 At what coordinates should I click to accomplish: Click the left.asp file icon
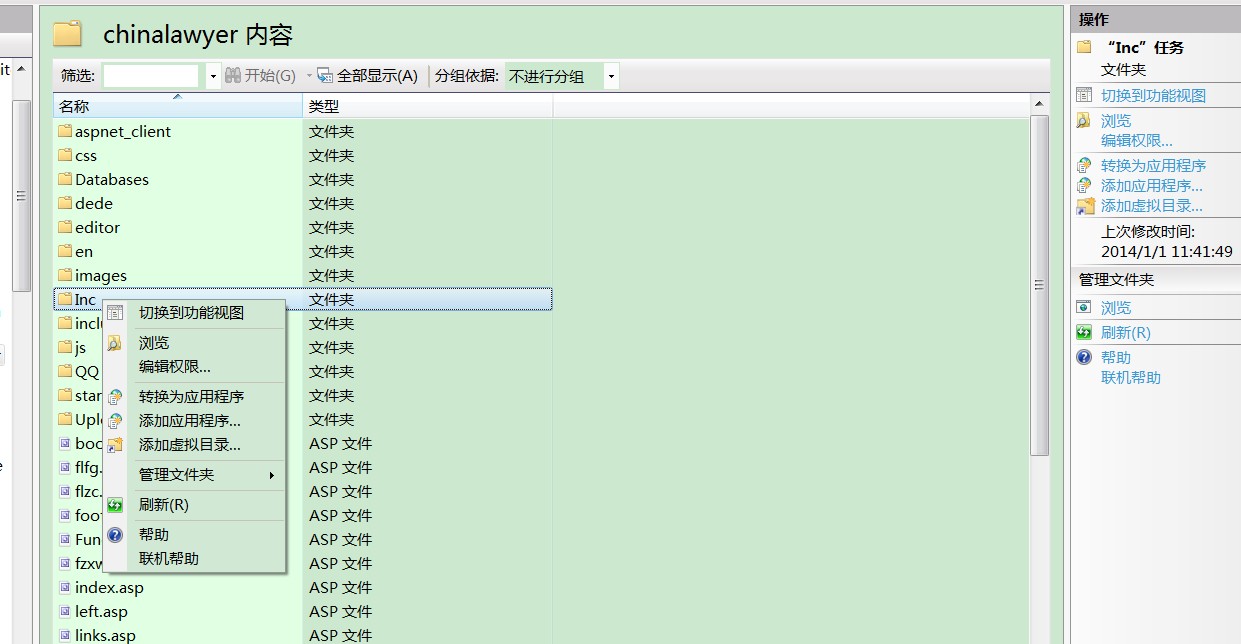[x=65, y=611]
